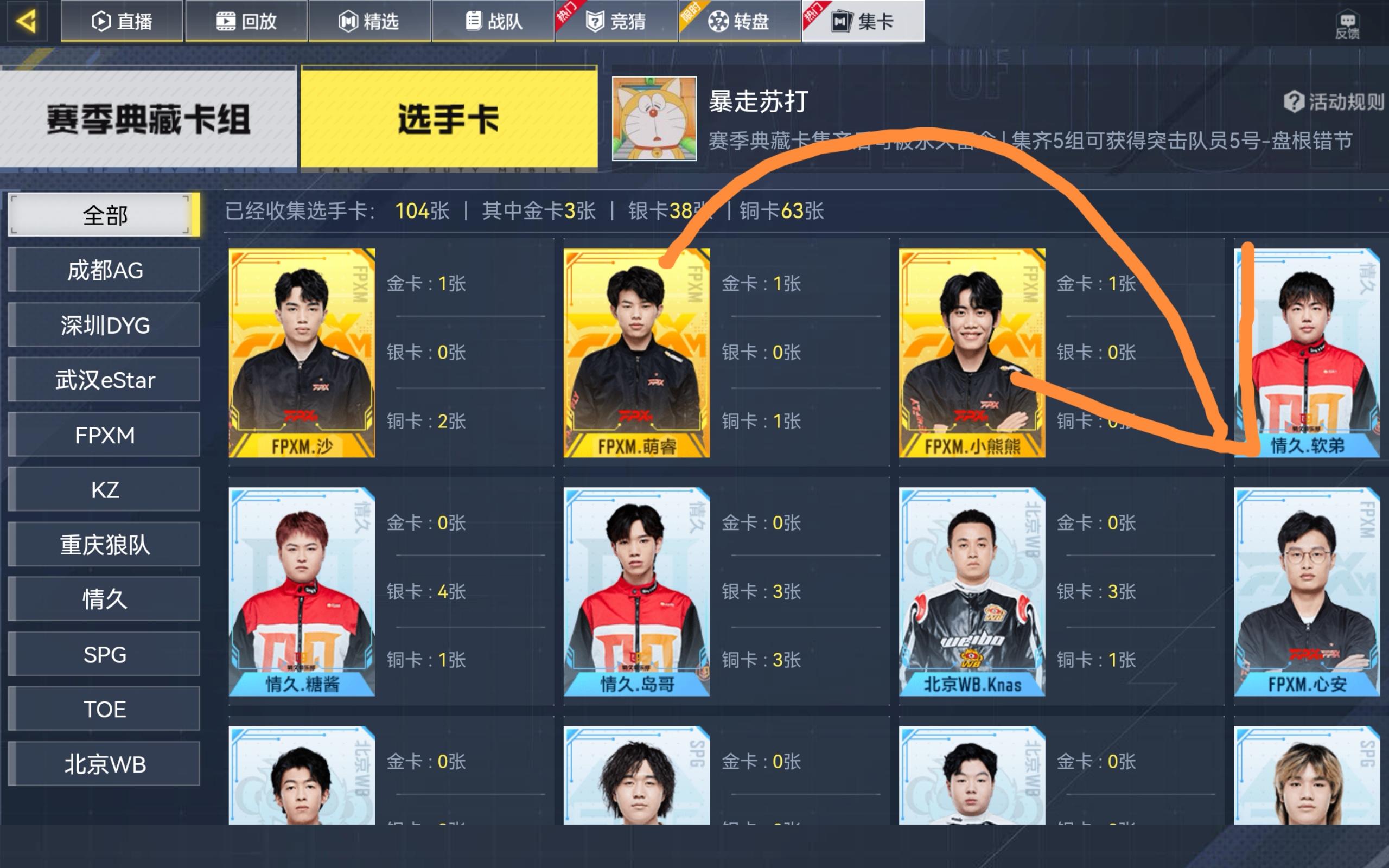Filter cards by 成都AG team
Viewport: 1389px width, 868px height.
[105, 270]
